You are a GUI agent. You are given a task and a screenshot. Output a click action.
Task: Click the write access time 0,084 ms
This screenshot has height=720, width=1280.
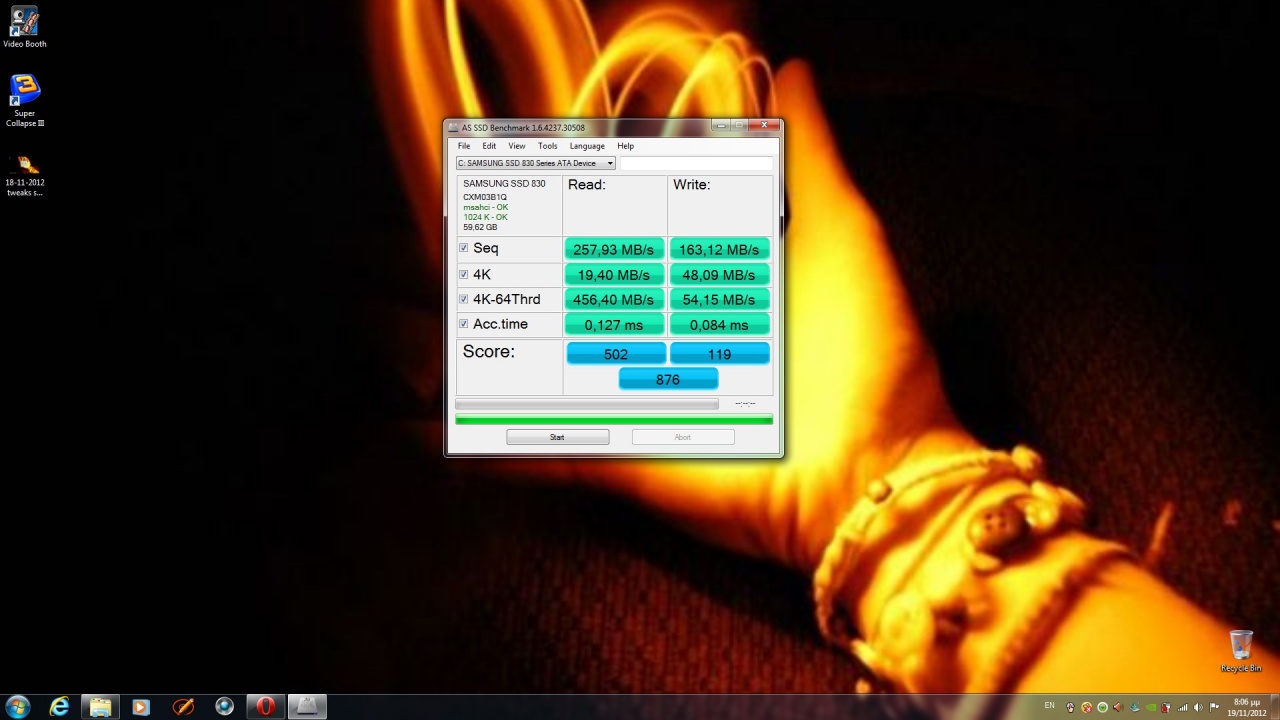point(719,324)
